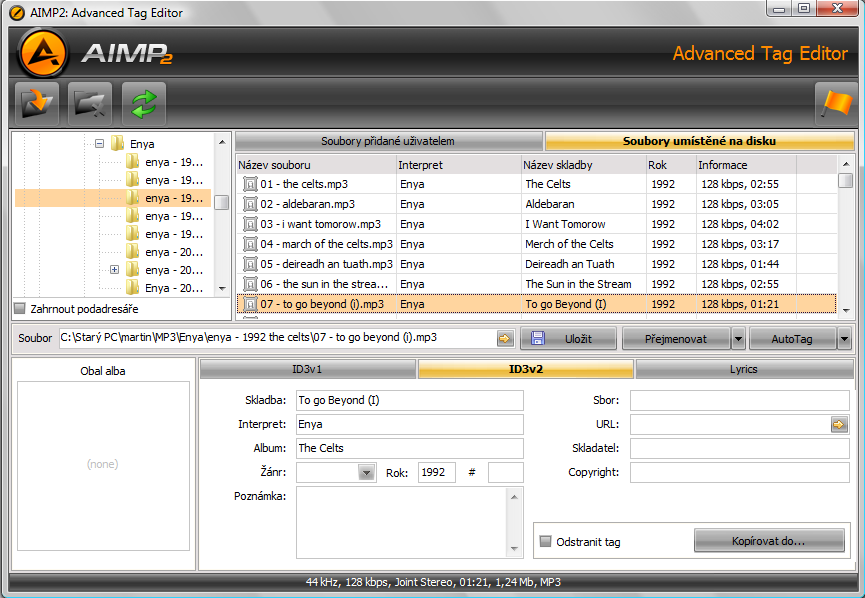Collapse the Enya tree node

[99, 143]
